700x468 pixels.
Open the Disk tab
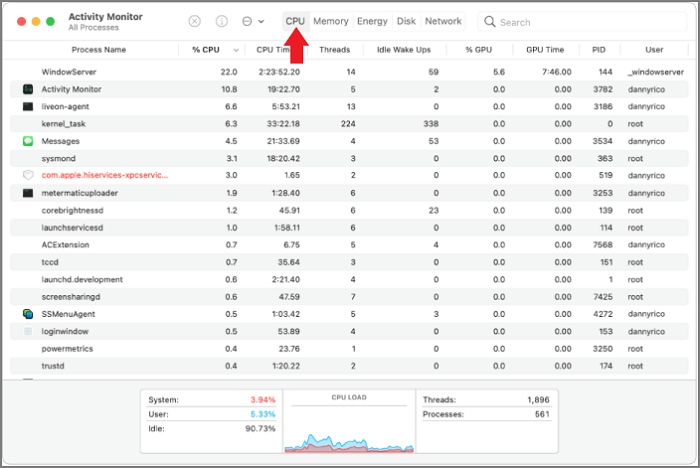406,21
